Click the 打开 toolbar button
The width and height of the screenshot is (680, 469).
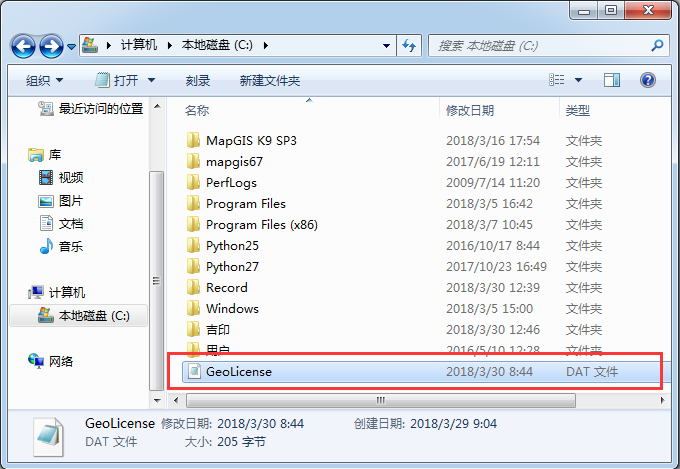pos(125,80)
